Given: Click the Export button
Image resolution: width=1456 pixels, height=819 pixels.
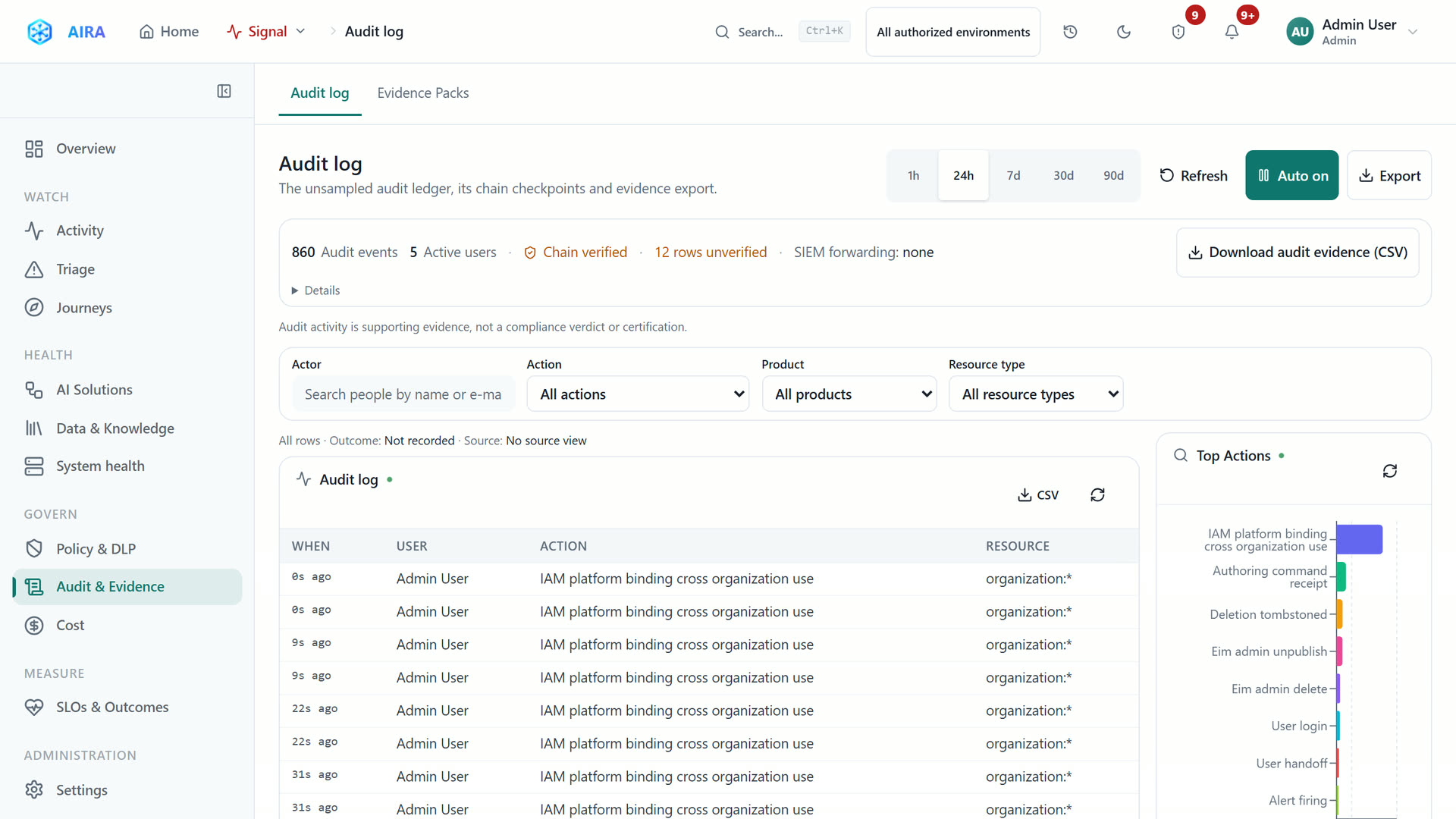Looking at the screenshot, I should [1389, 176].
